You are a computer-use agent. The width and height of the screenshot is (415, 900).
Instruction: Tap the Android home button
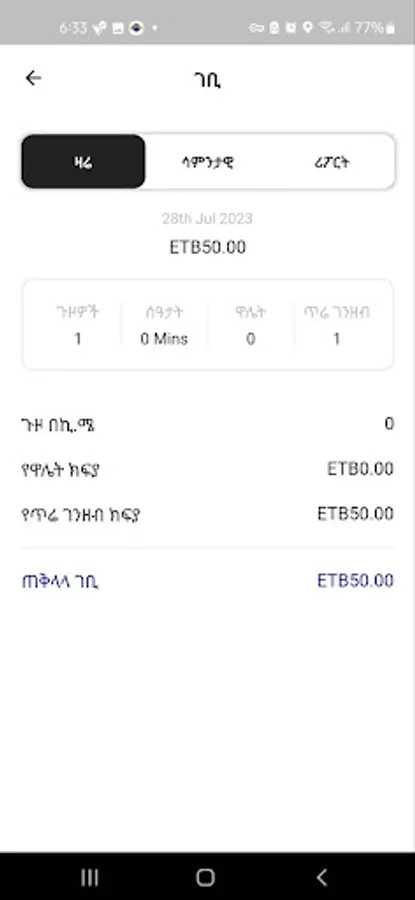(x=205, y=877)
